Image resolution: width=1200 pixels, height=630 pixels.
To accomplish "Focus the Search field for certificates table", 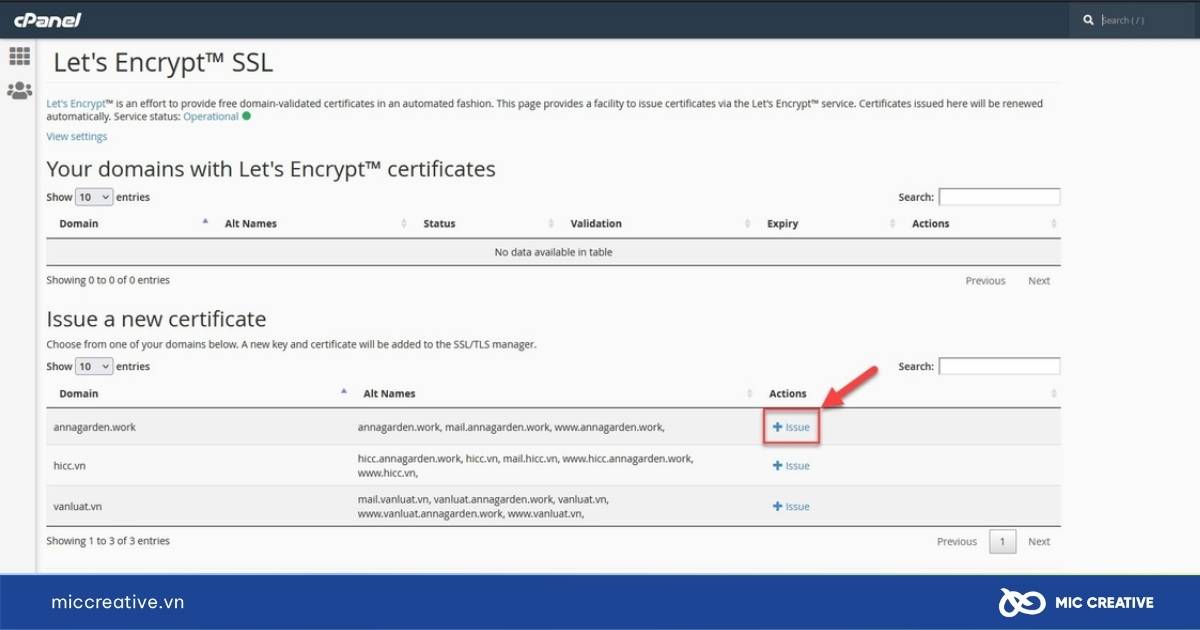I will 999,197.
